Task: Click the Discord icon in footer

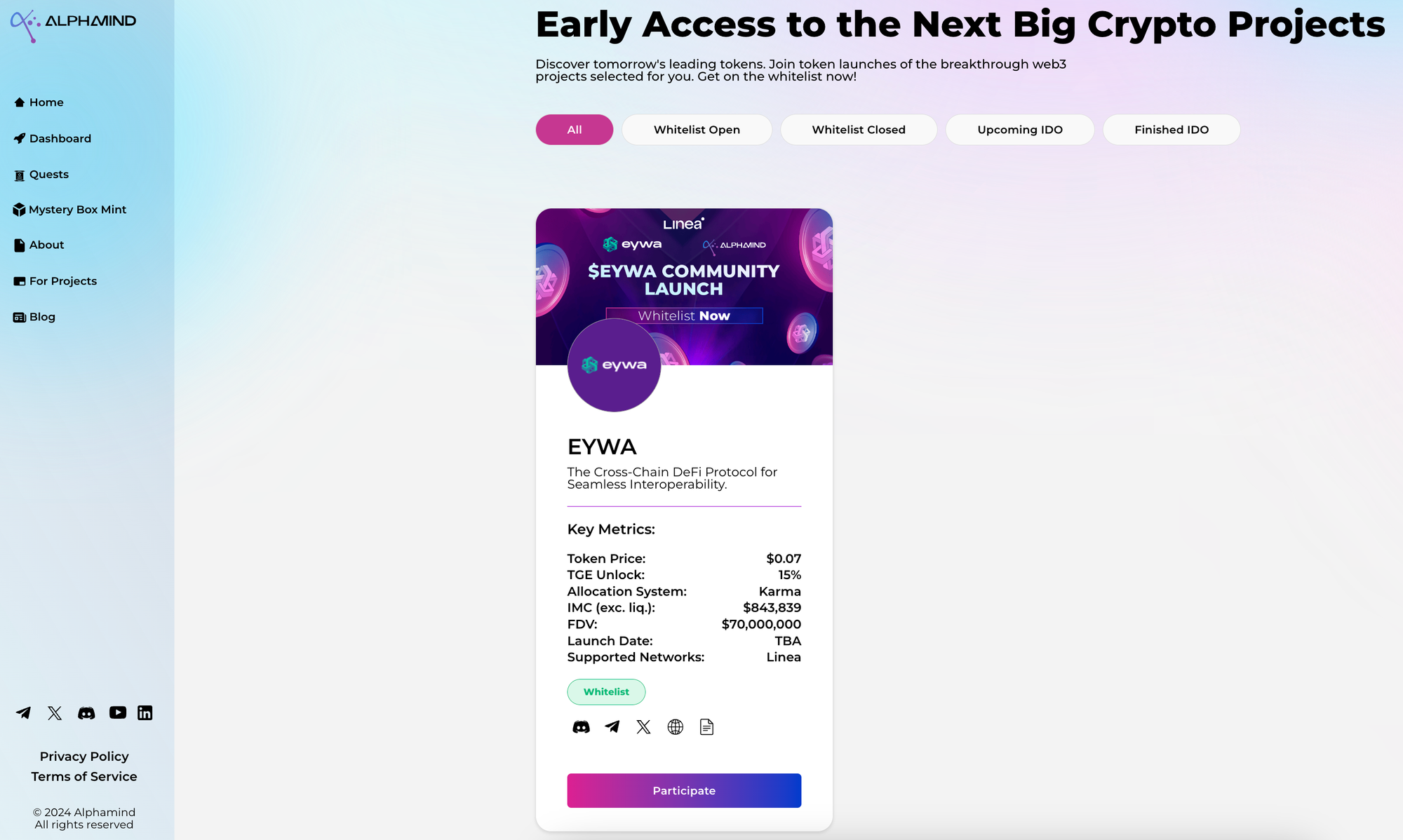Action: coord(86,712)
